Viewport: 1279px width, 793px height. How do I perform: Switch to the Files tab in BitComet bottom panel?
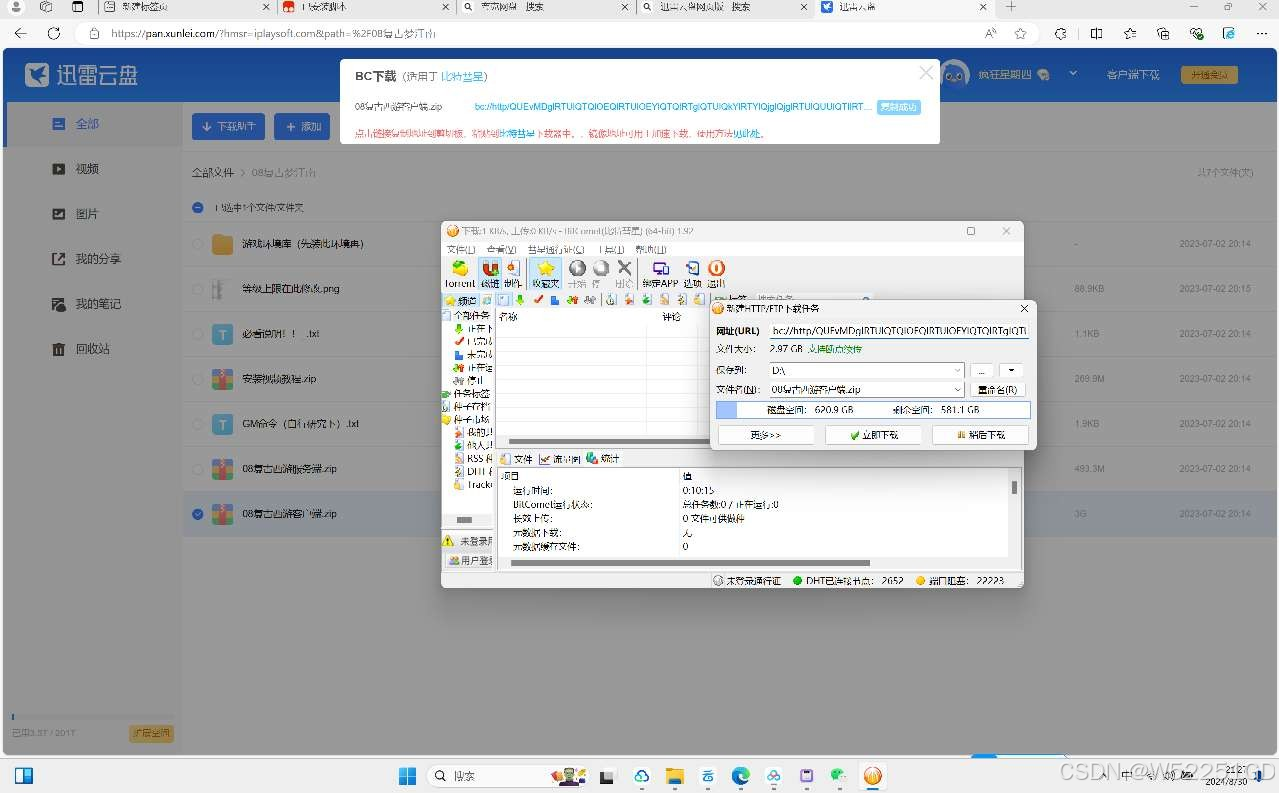pyautogui.click(x=516, y=459)
